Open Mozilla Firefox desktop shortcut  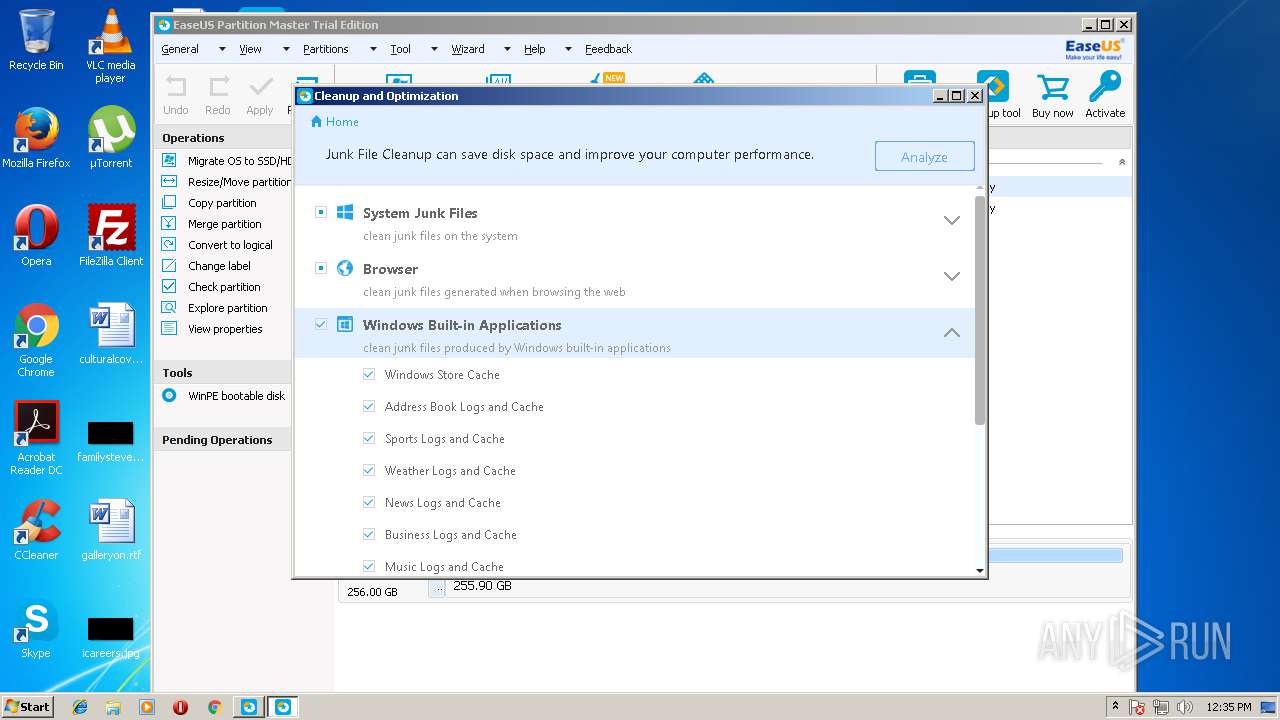point(36,138)
